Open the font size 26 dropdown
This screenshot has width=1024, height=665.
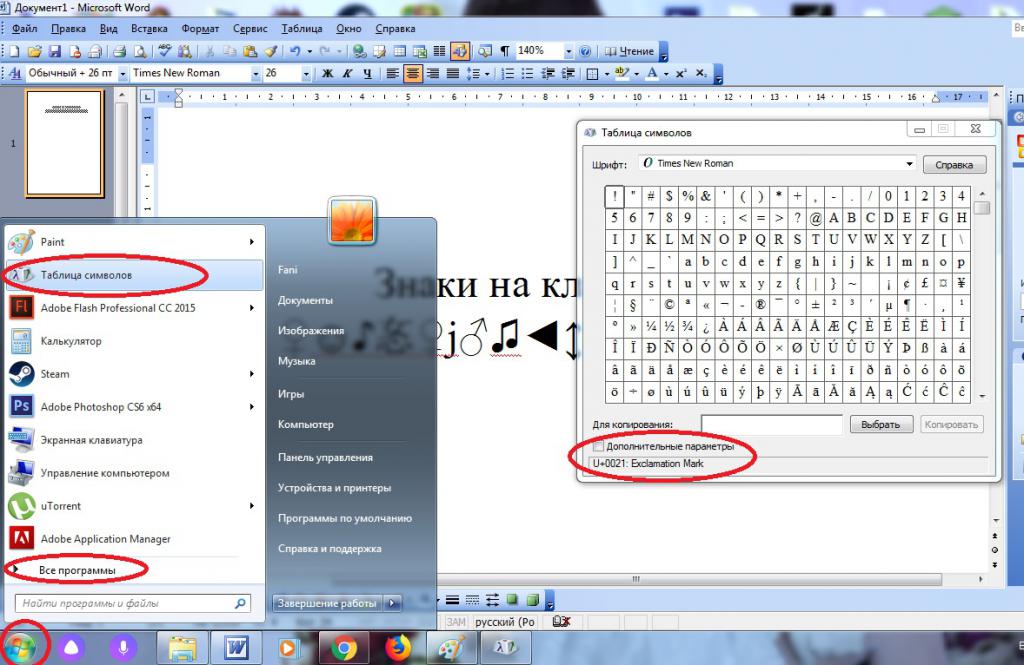[x=305, y=74]
